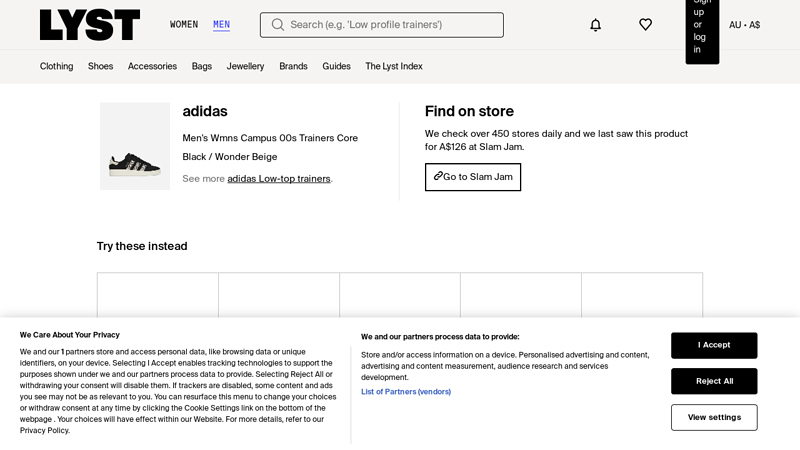800x450 pixels.
Task: Click Sign up or log in button
Action: 702,32
